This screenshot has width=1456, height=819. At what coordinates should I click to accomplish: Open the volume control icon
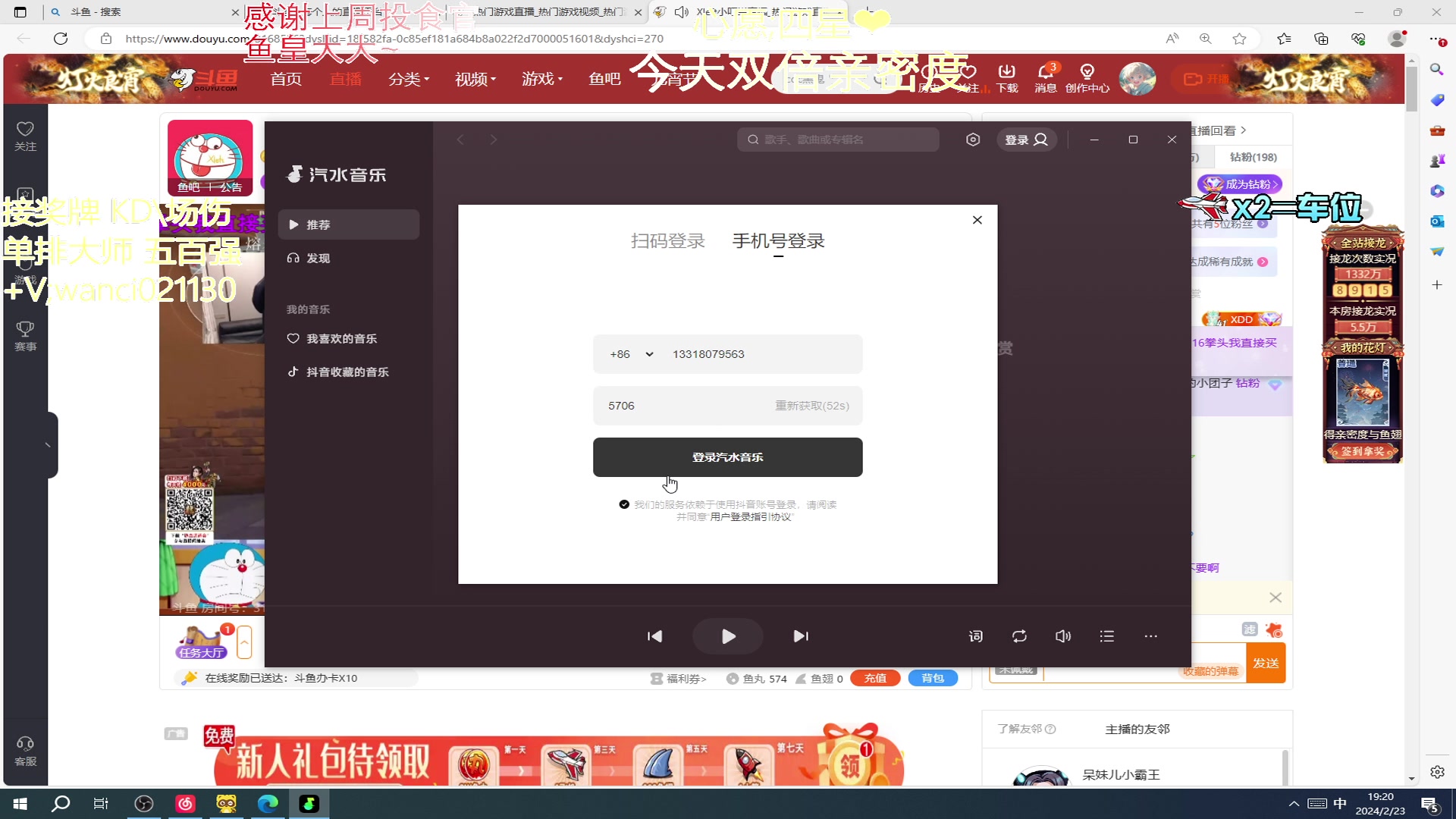1063,636
